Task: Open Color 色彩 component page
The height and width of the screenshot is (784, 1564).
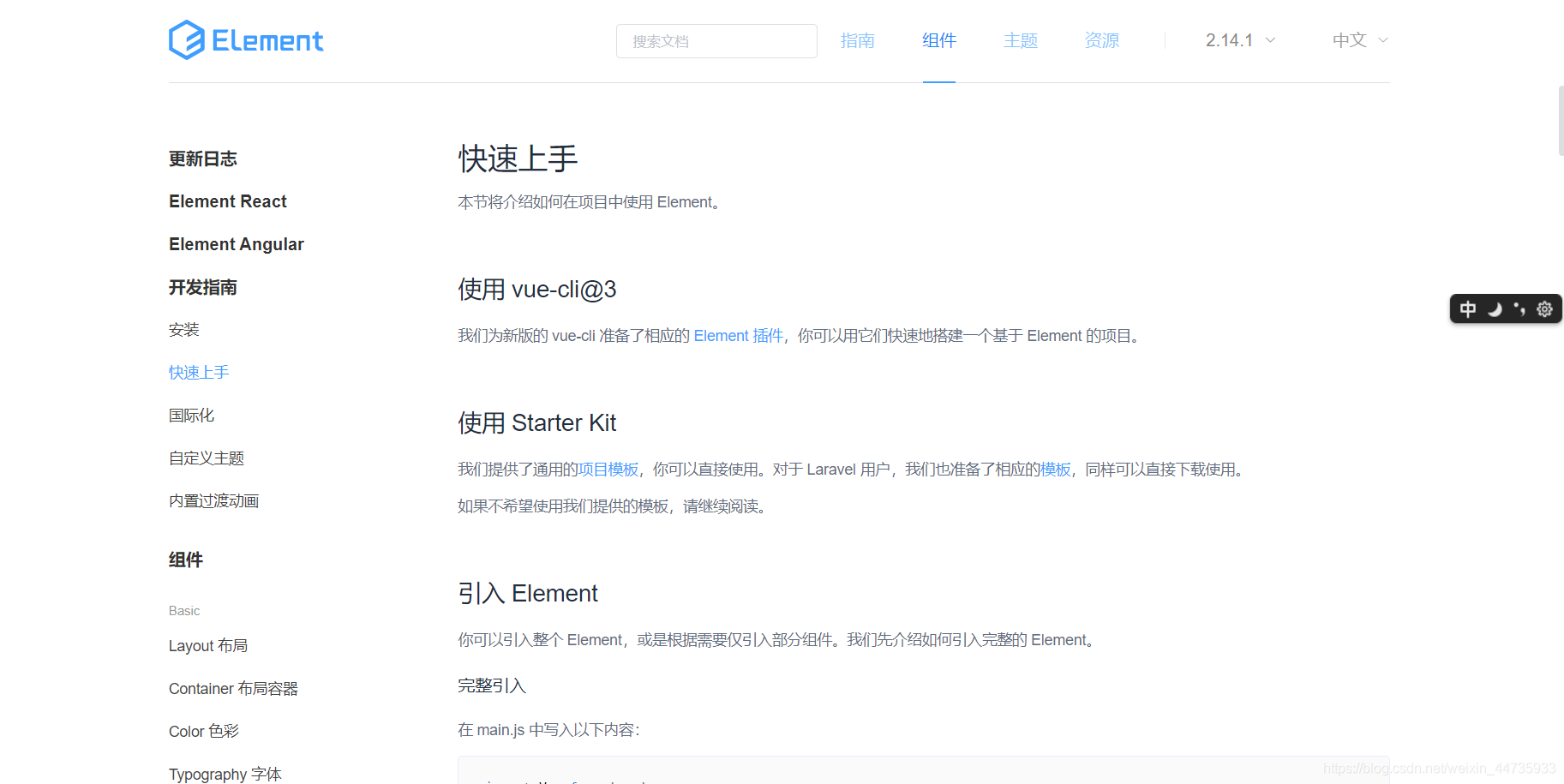Action: click(204, 732)
